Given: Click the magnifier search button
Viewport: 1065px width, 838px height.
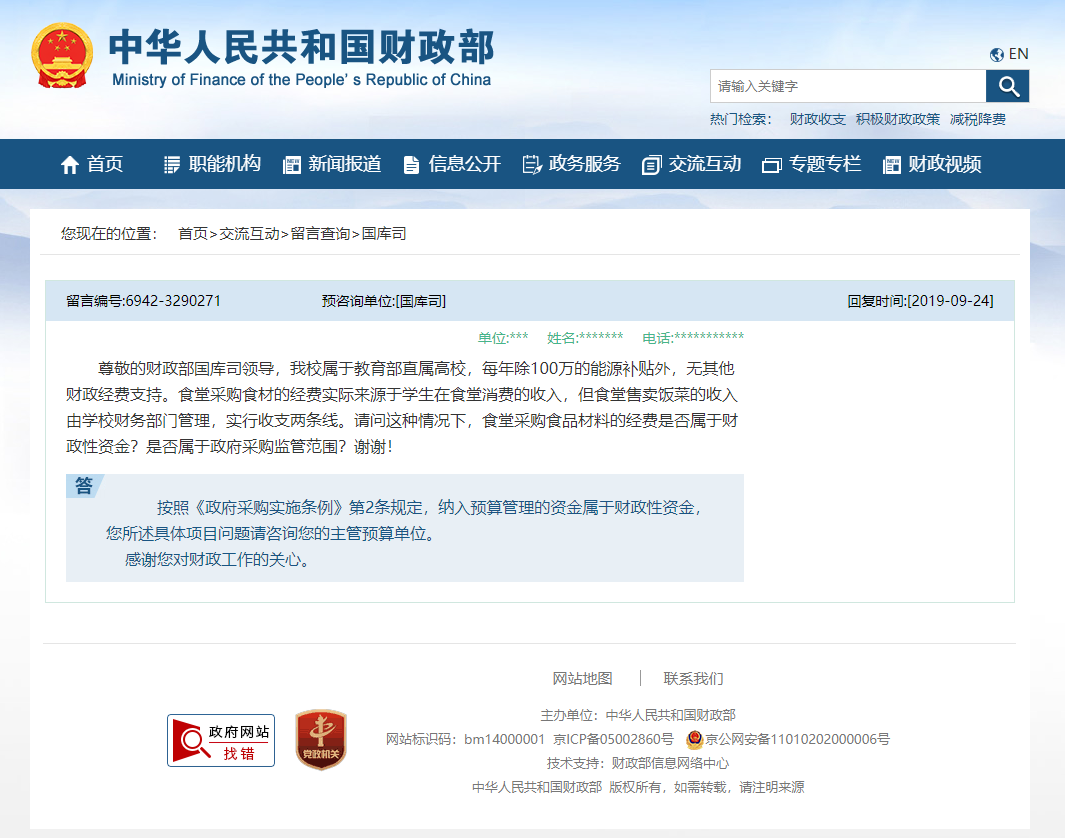Looking at the screenshot, I should click(x=1007, y=86).
